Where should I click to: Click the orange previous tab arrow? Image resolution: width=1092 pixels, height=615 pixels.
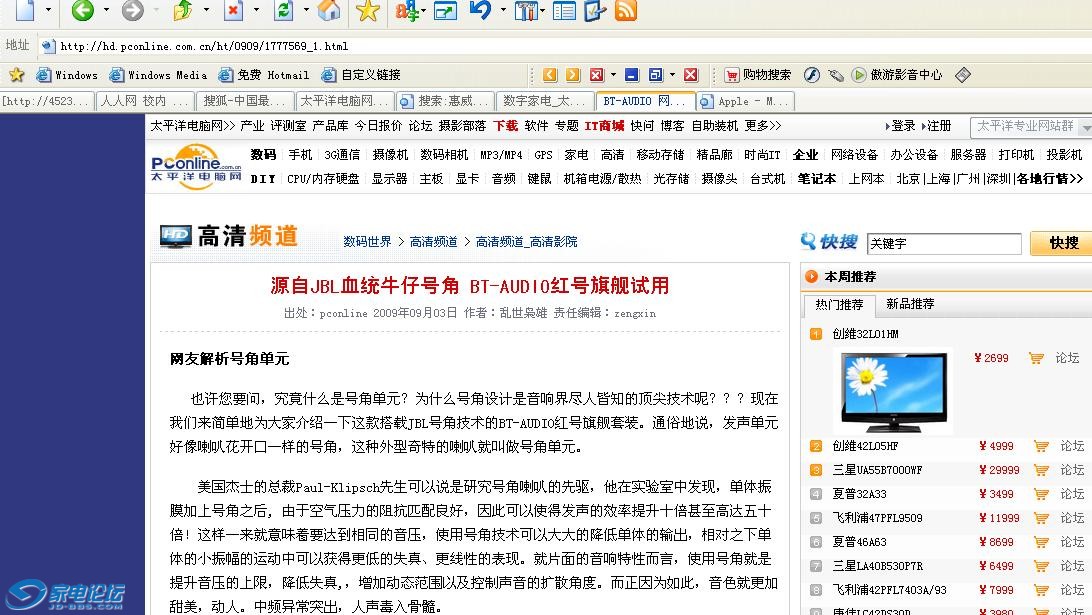point(550,75)
